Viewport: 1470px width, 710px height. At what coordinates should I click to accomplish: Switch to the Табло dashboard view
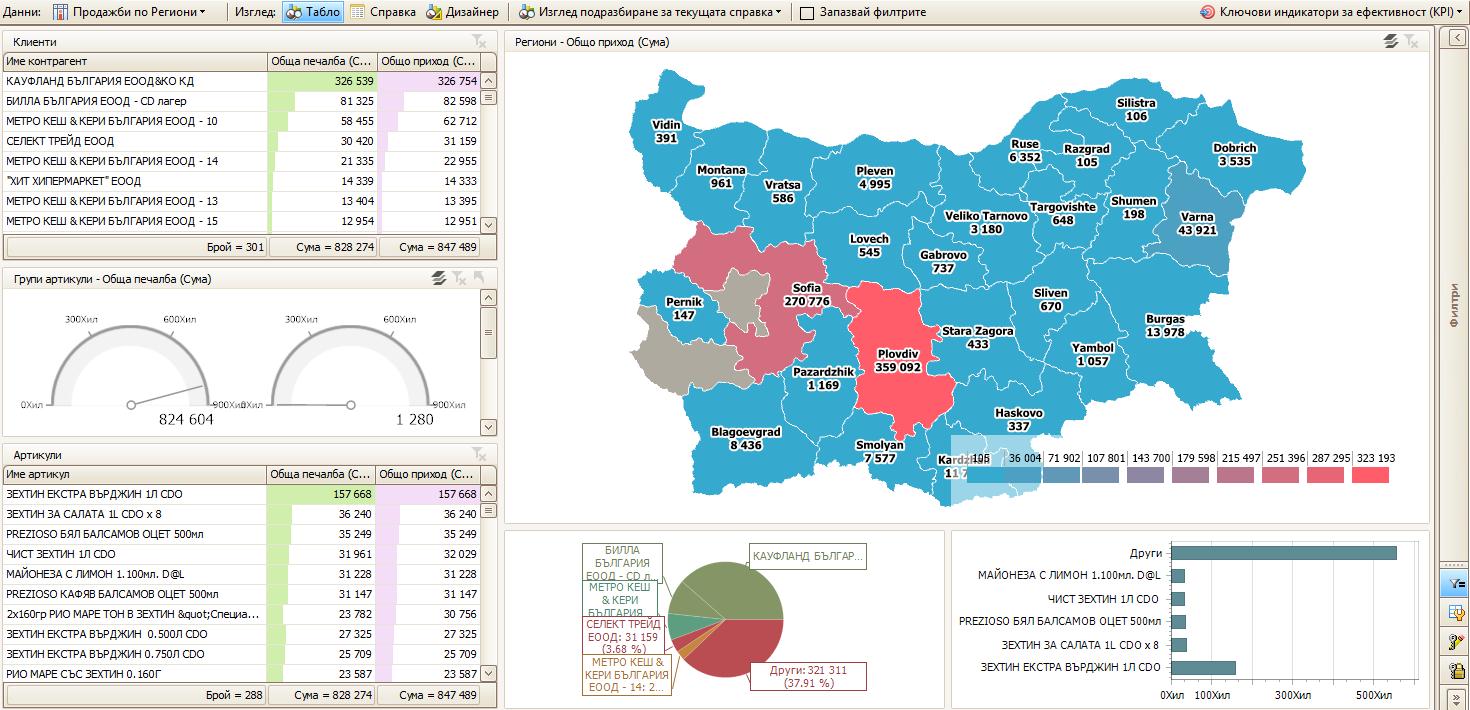313,12
